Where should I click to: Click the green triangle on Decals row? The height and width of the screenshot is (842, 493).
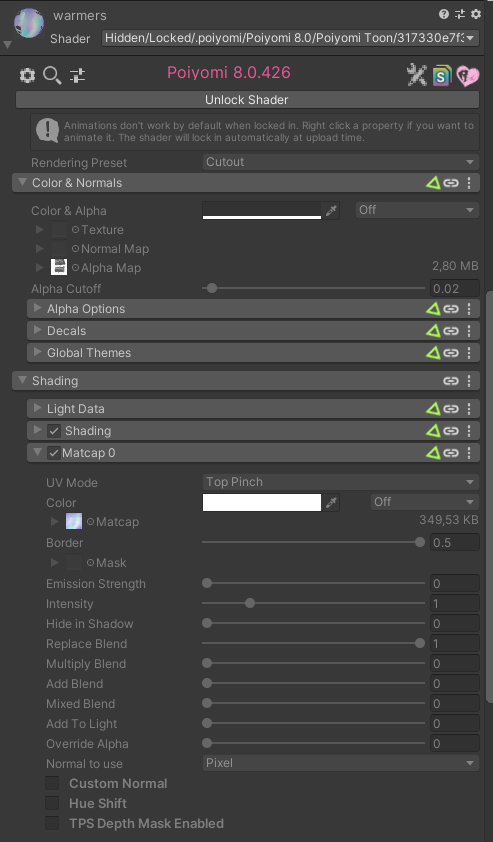[x=433, y=331]
